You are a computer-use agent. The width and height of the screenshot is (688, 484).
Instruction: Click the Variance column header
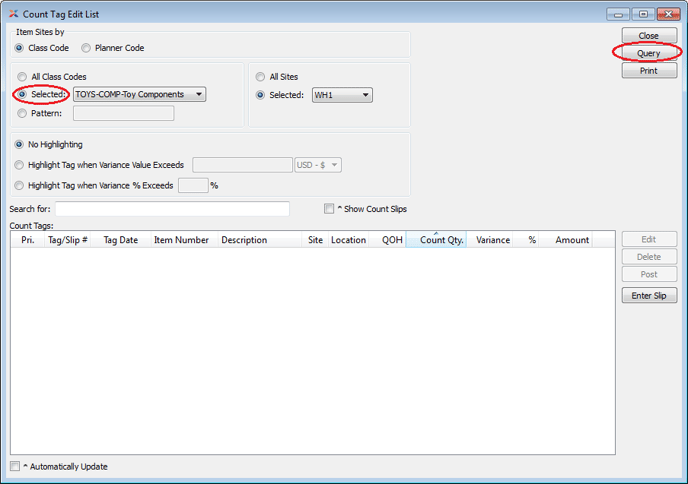point(492,240)
